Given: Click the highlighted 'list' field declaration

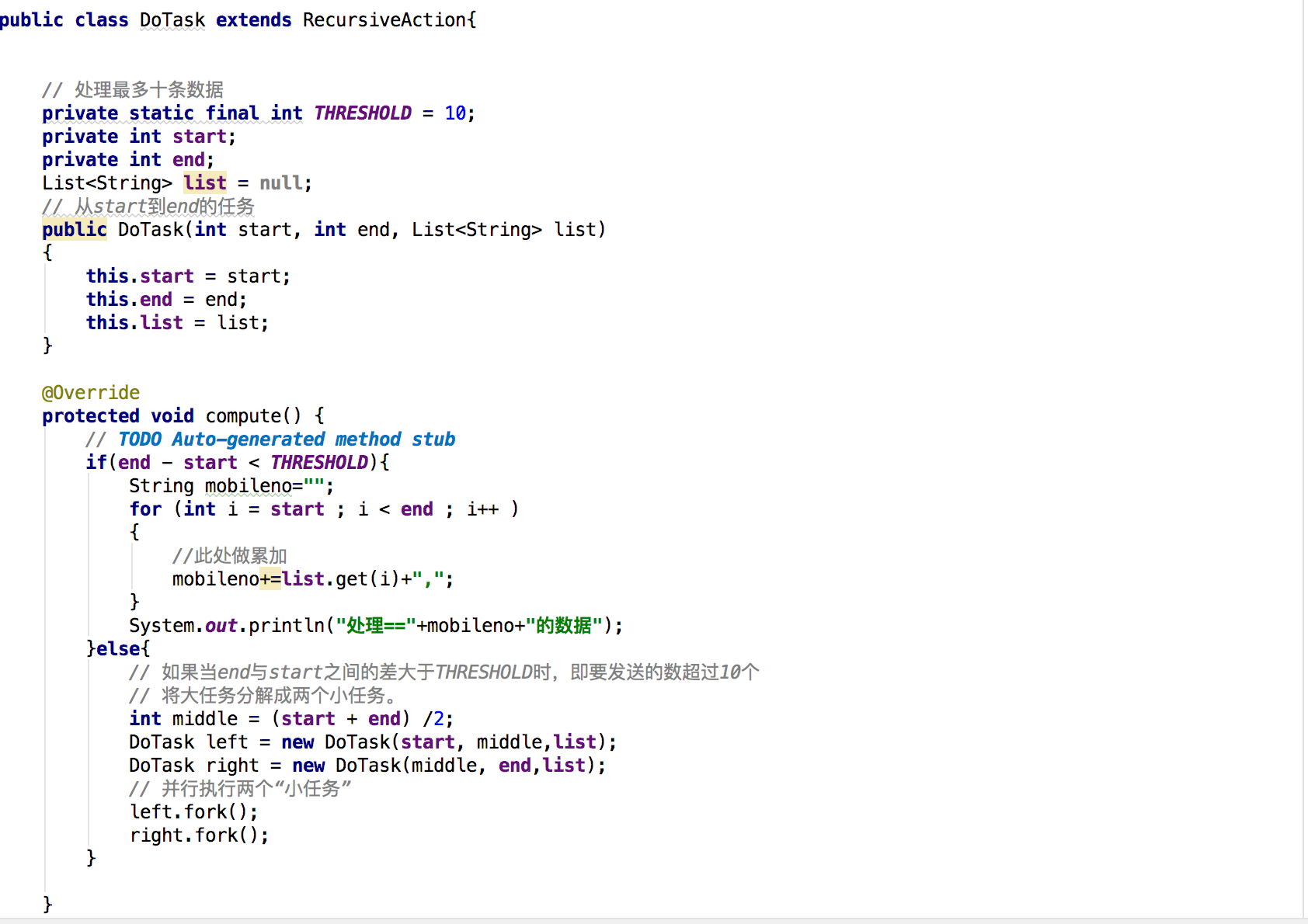Looking at the screenshot, I should click(x=205, y=183).
